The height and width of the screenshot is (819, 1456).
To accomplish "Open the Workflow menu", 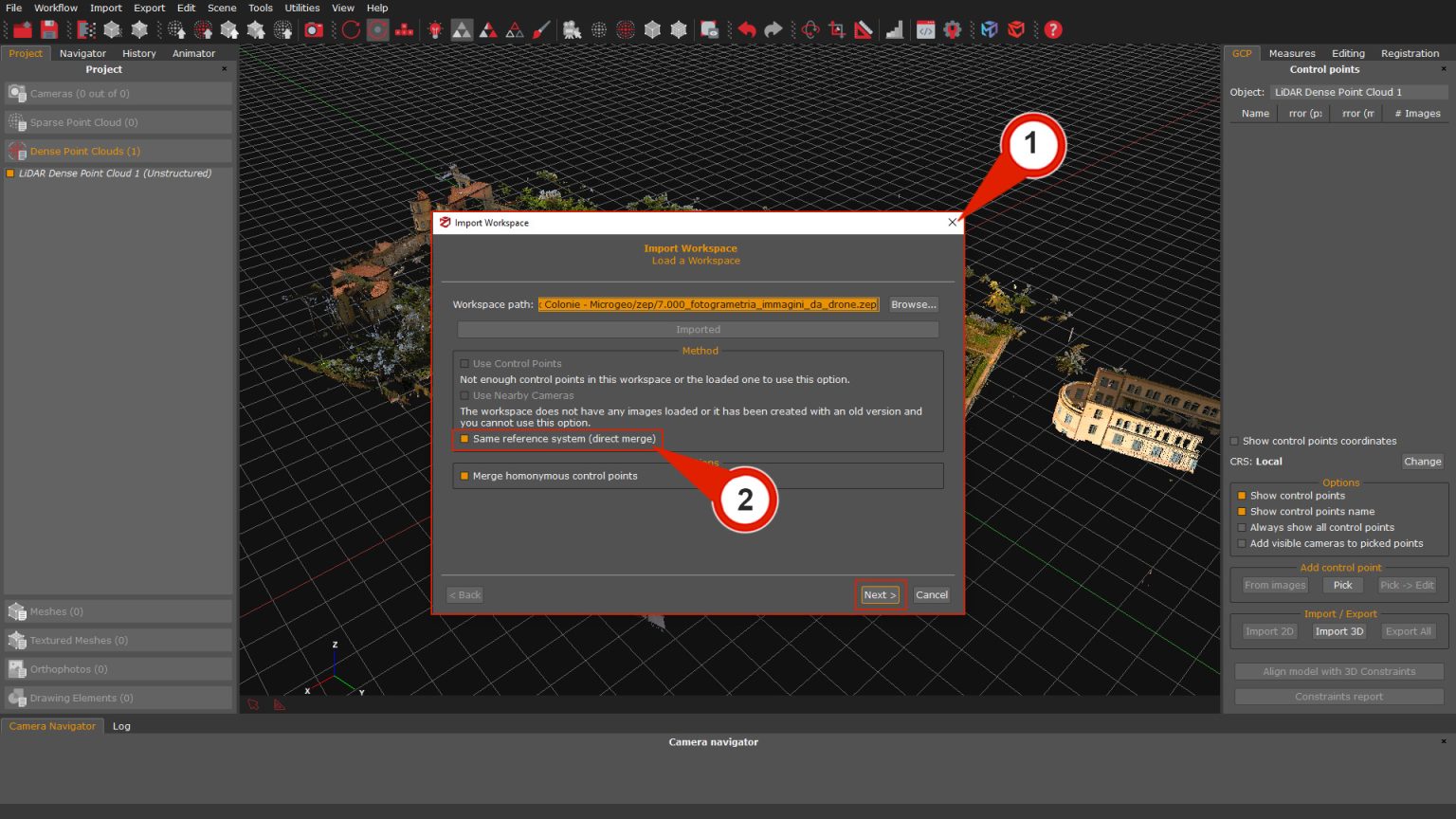I will (x=55, y=8).
